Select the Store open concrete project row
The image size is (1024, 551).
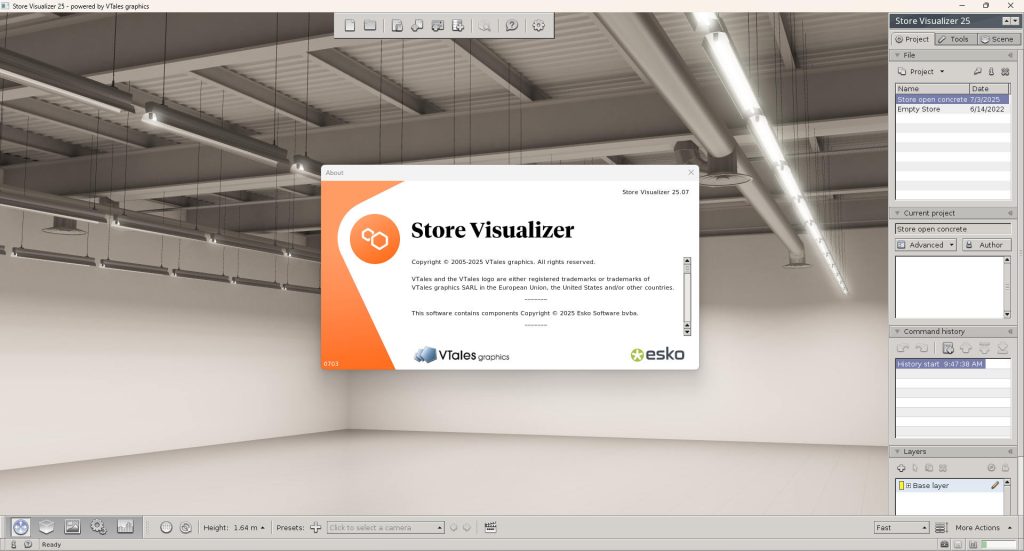coord(952,99)
